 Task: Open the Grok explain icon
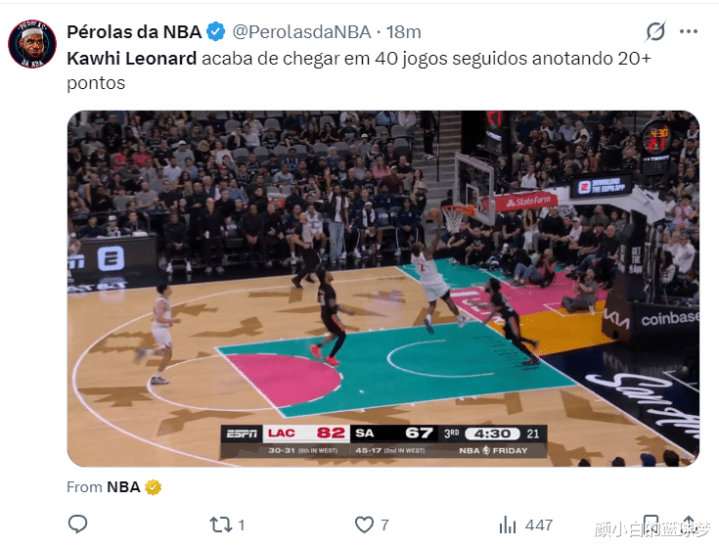(655, 32)
